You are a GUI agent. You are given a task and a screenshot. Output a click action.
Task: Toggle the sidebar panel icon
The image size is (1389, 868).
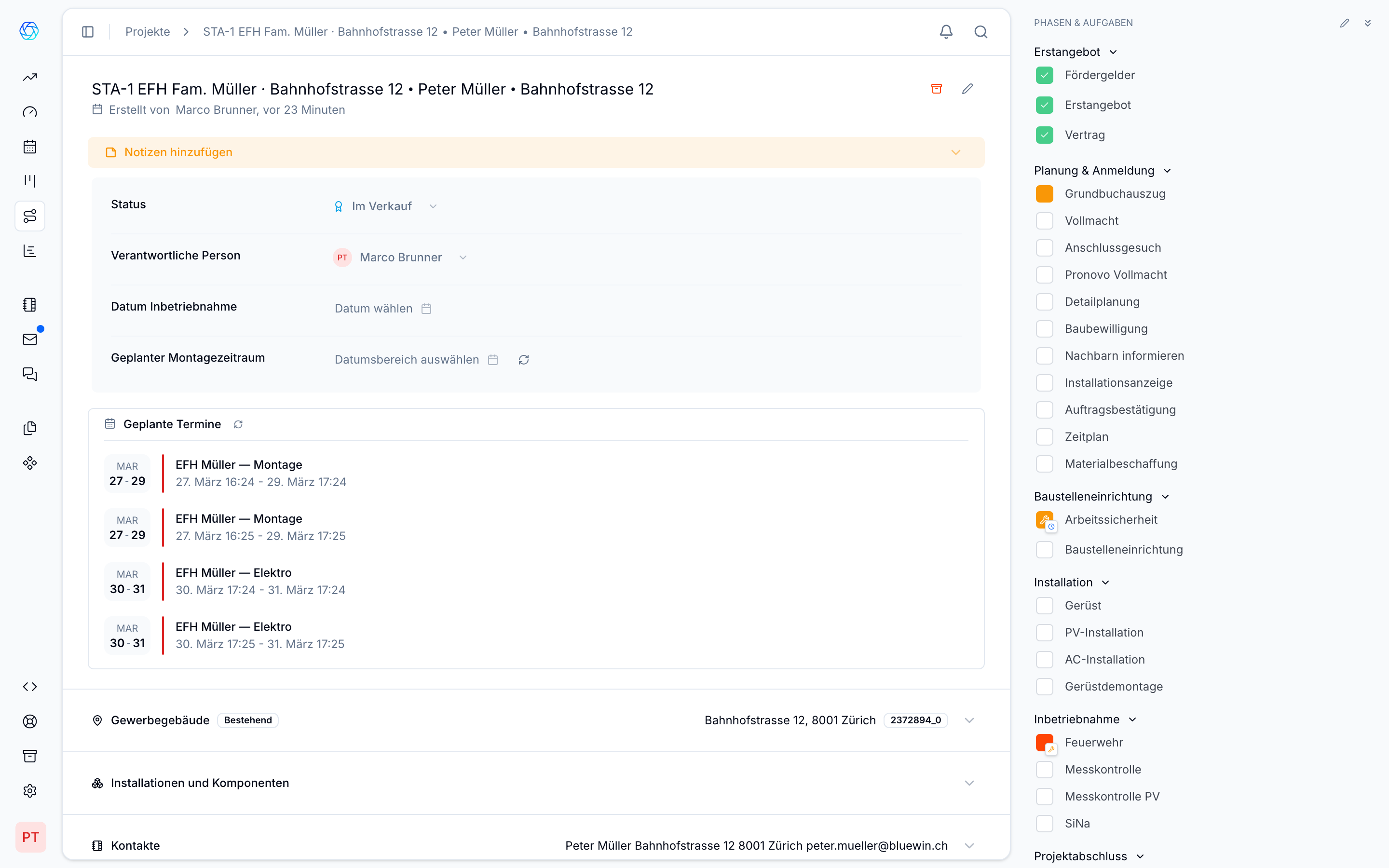88,31
